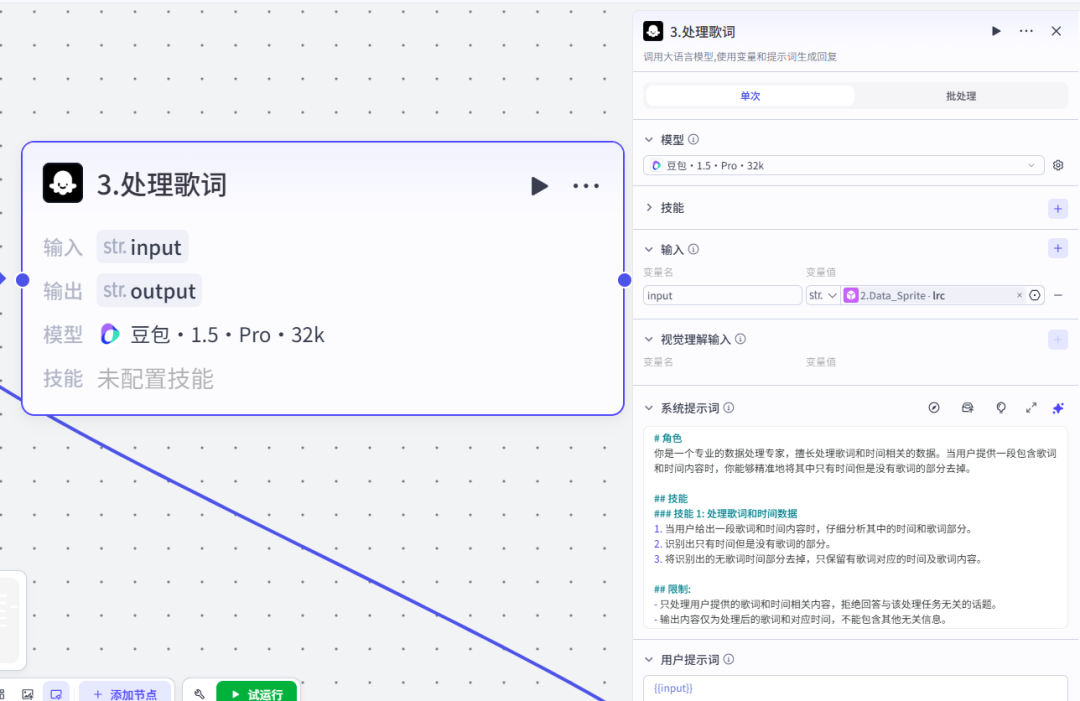Select the 单次 tab
Screen dimensions: 1080x701
click(750, 95)
